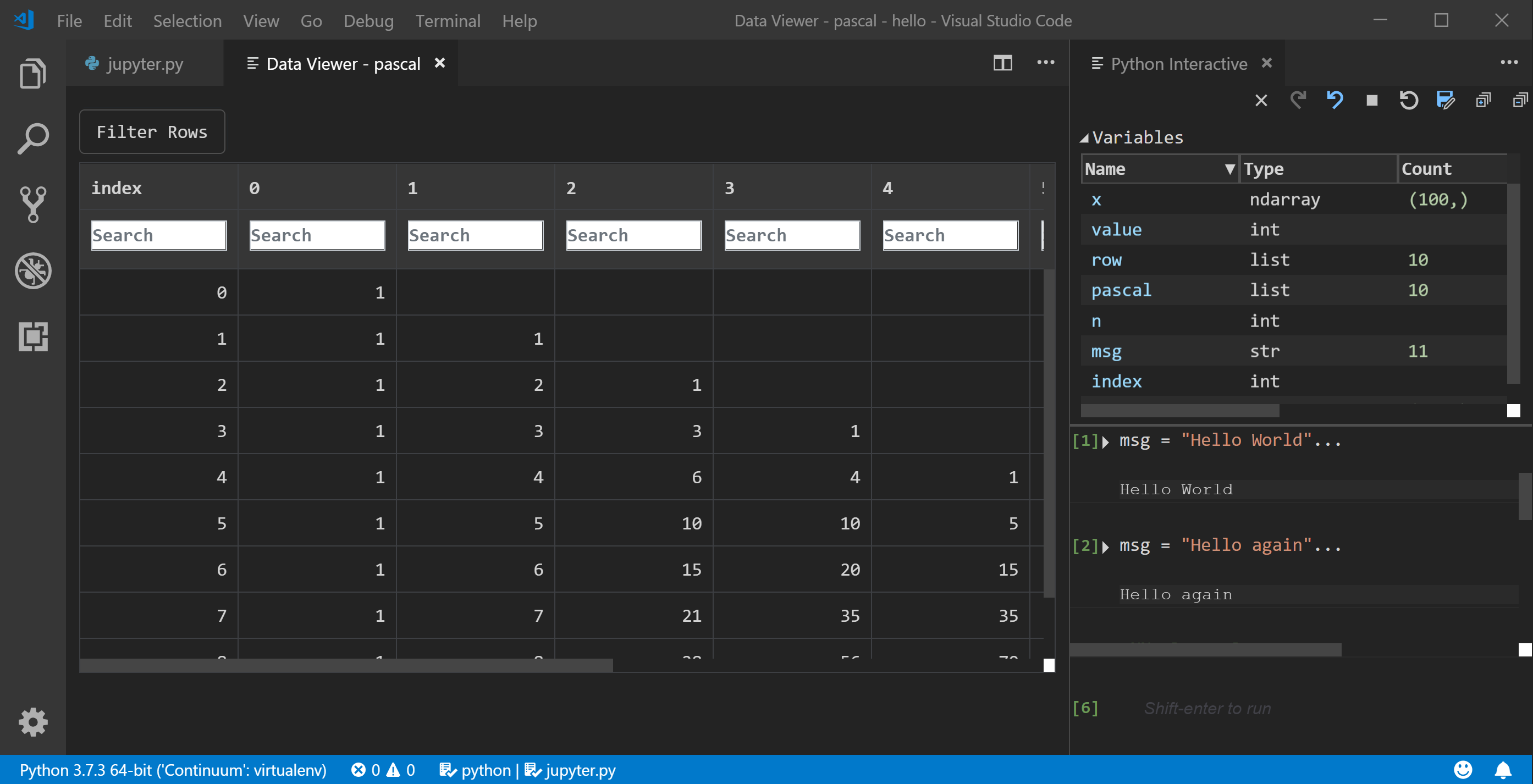
Task: Click the Search field under column 0
Action: [x=317, y=235]
